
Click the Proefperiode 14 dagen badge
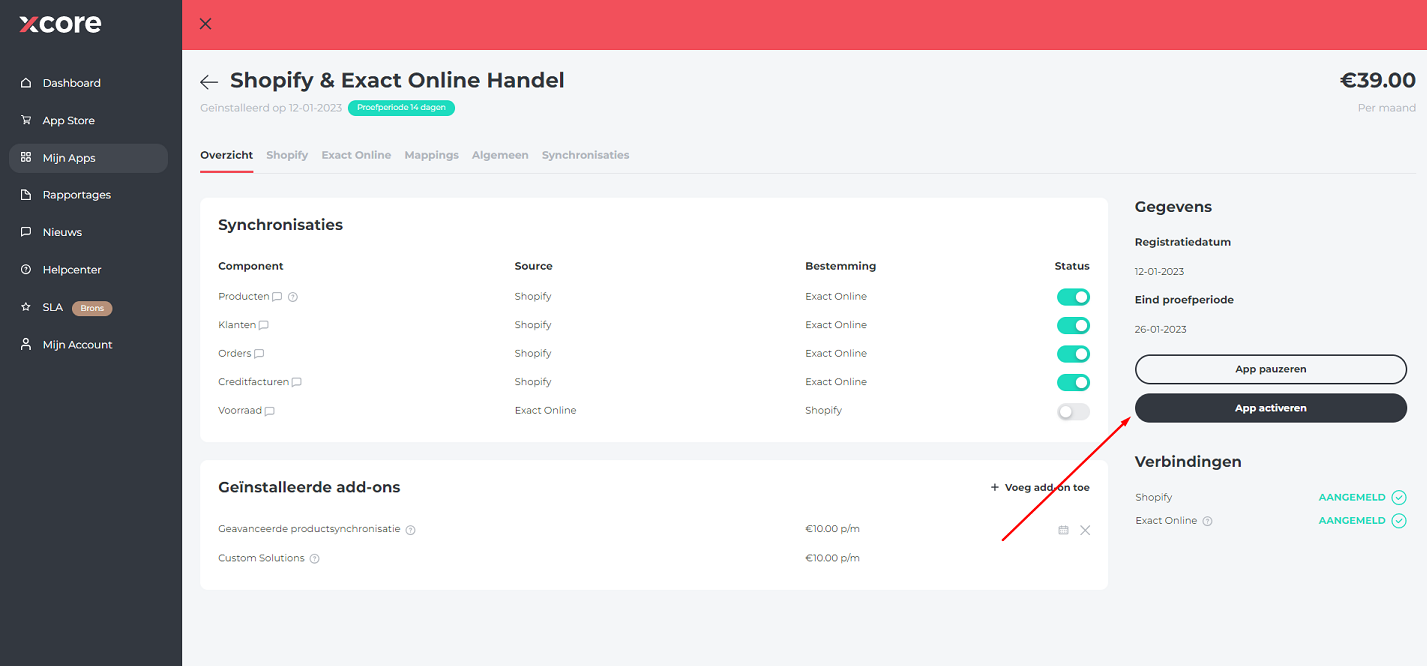[401, 108]
